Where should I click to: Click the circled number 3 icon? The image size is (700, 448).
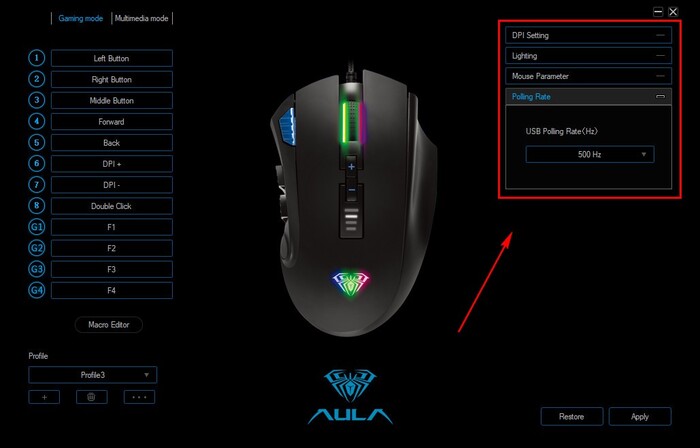coord(37,100)
